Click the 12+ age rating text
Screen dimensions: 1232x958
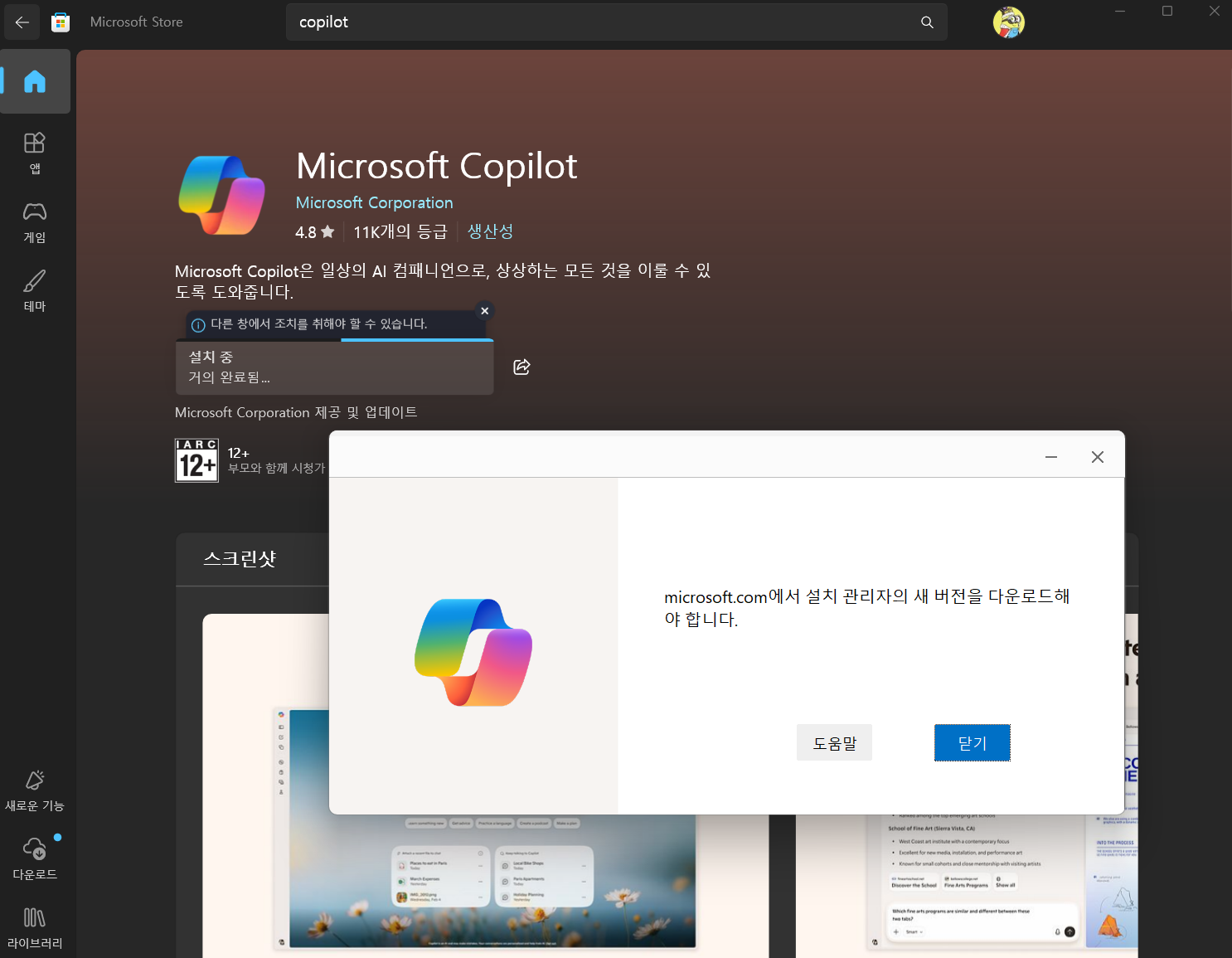(x=239, y=453)
